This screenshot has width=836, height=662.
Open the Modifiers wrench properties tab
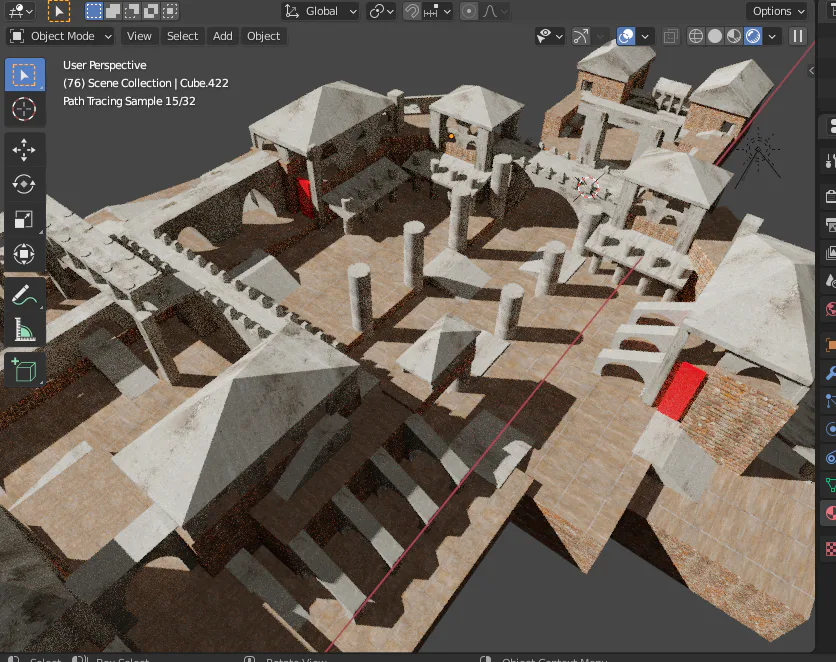(830, 373)
